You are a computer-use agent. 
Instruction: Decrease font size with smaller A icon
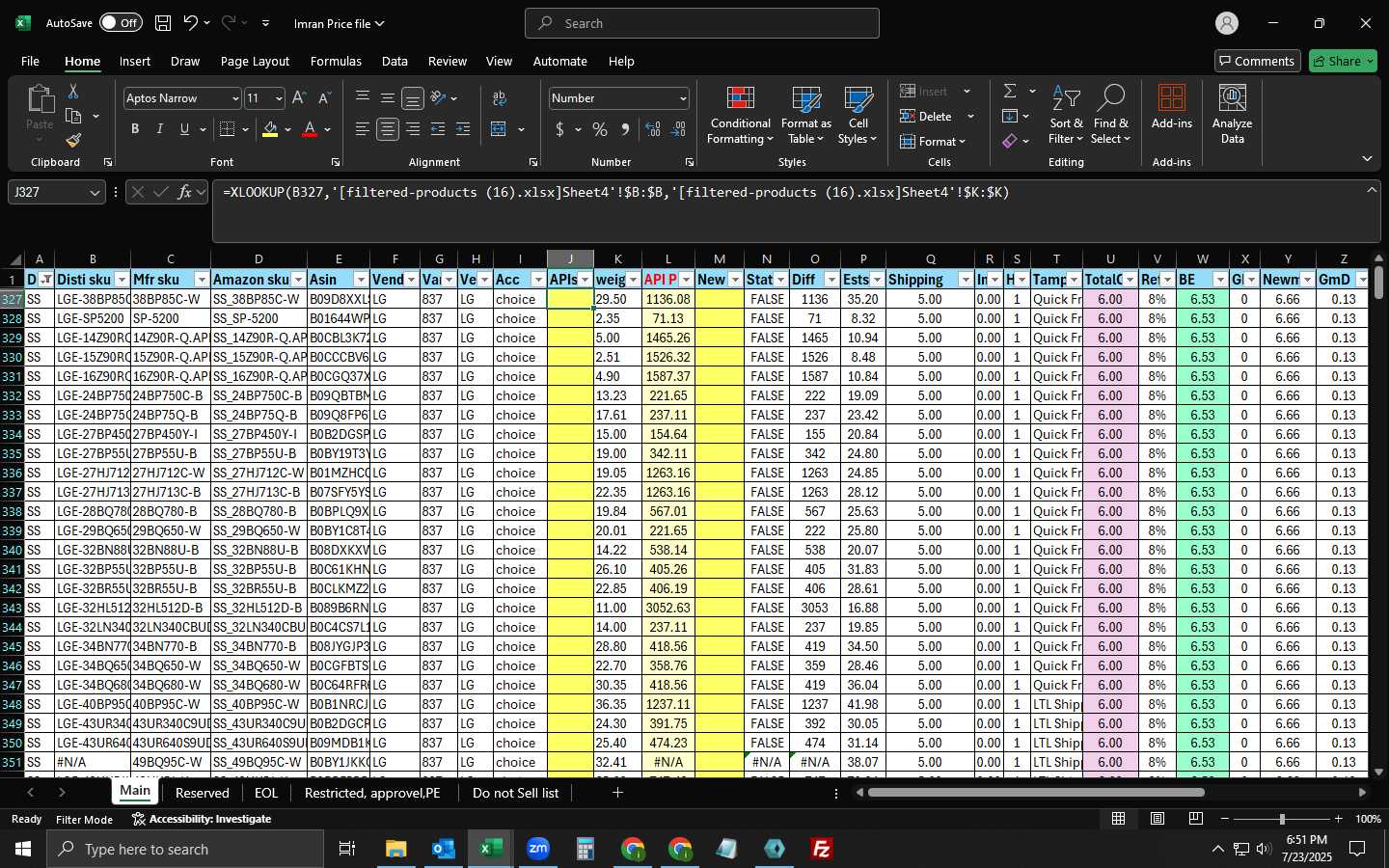324,97
